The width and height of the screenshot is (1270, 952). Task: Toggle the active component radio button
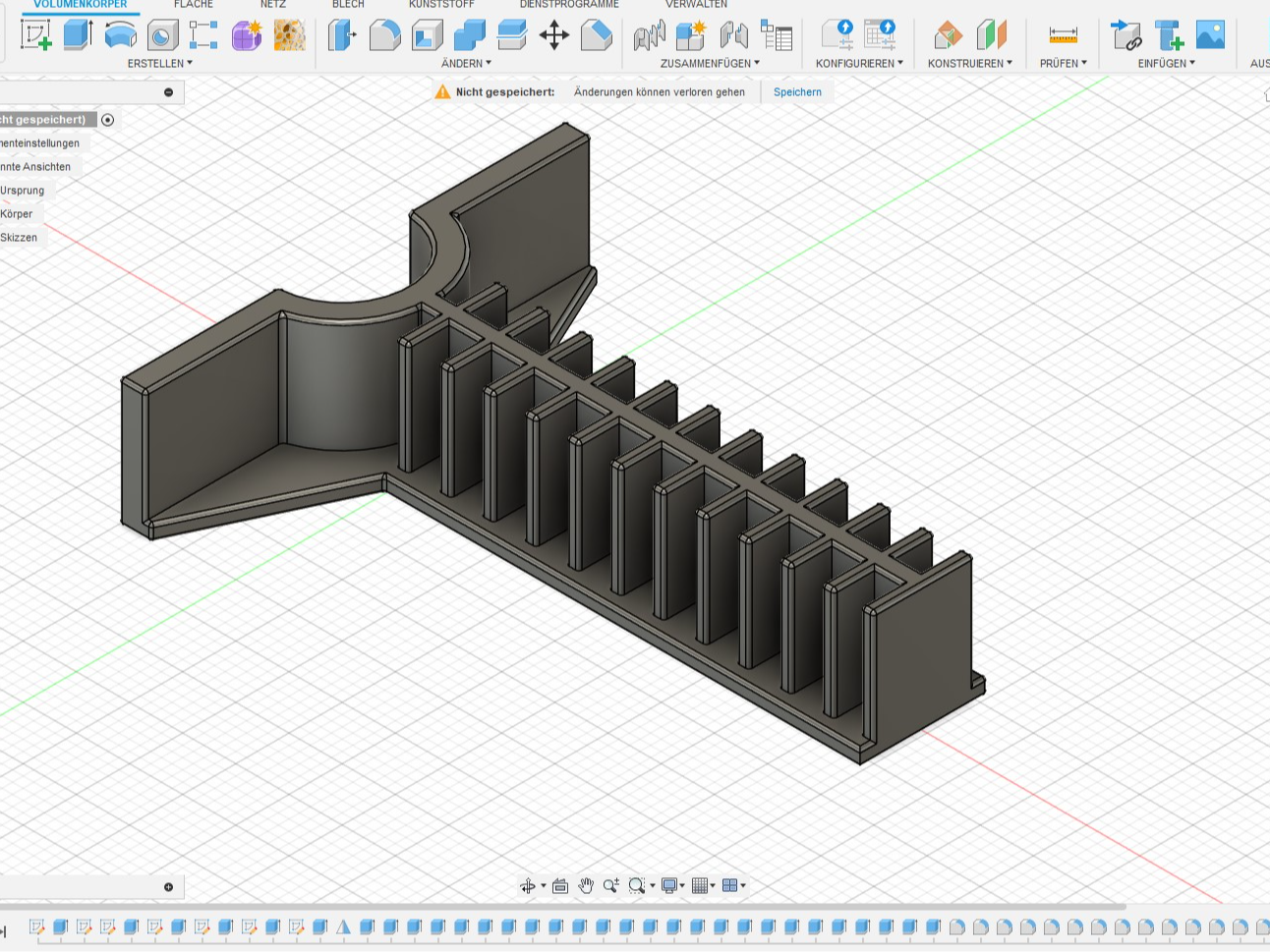(x=108, y=120)
